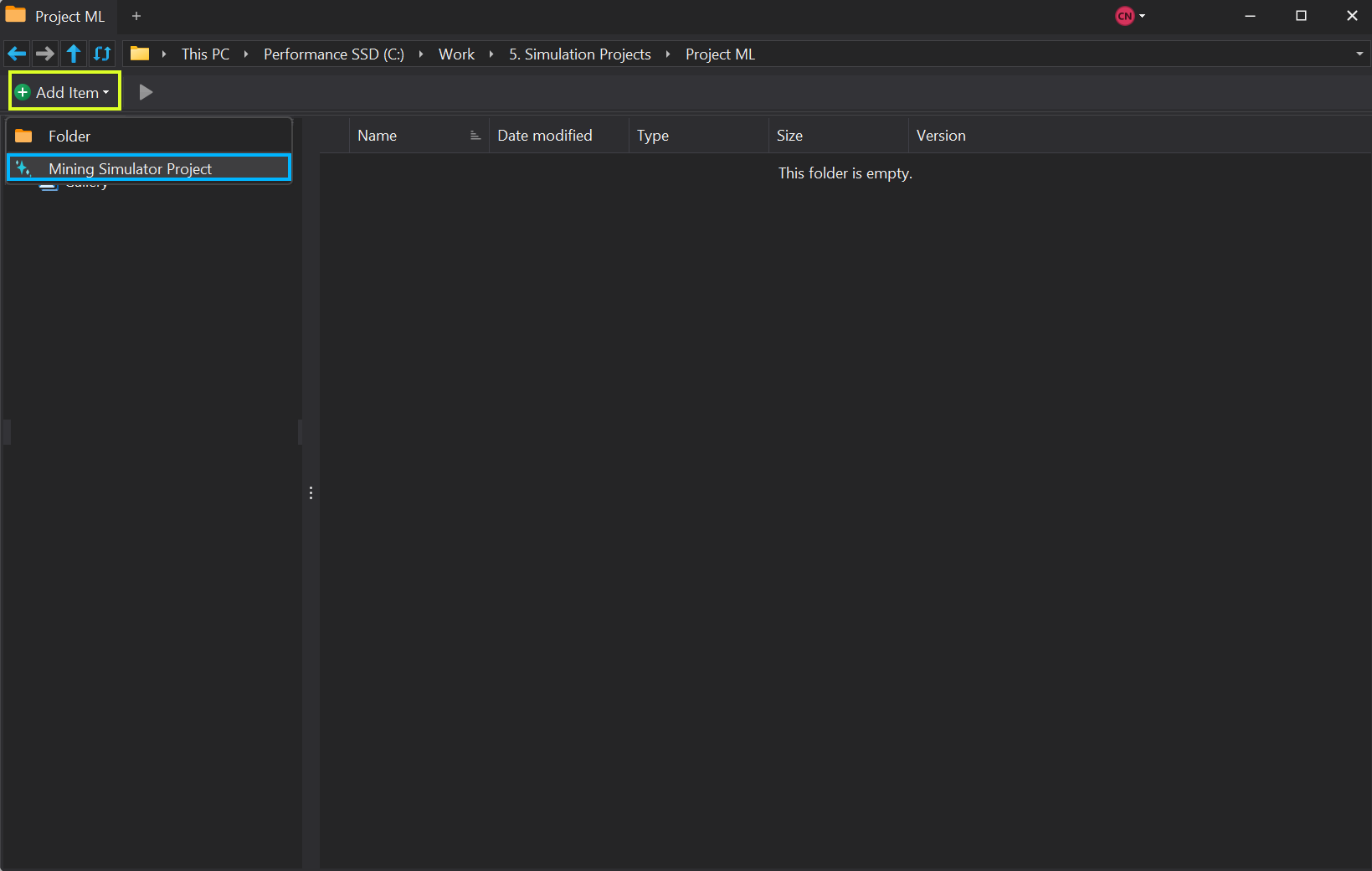Choose Mining Simulator Project menu entry

[149, 168]
